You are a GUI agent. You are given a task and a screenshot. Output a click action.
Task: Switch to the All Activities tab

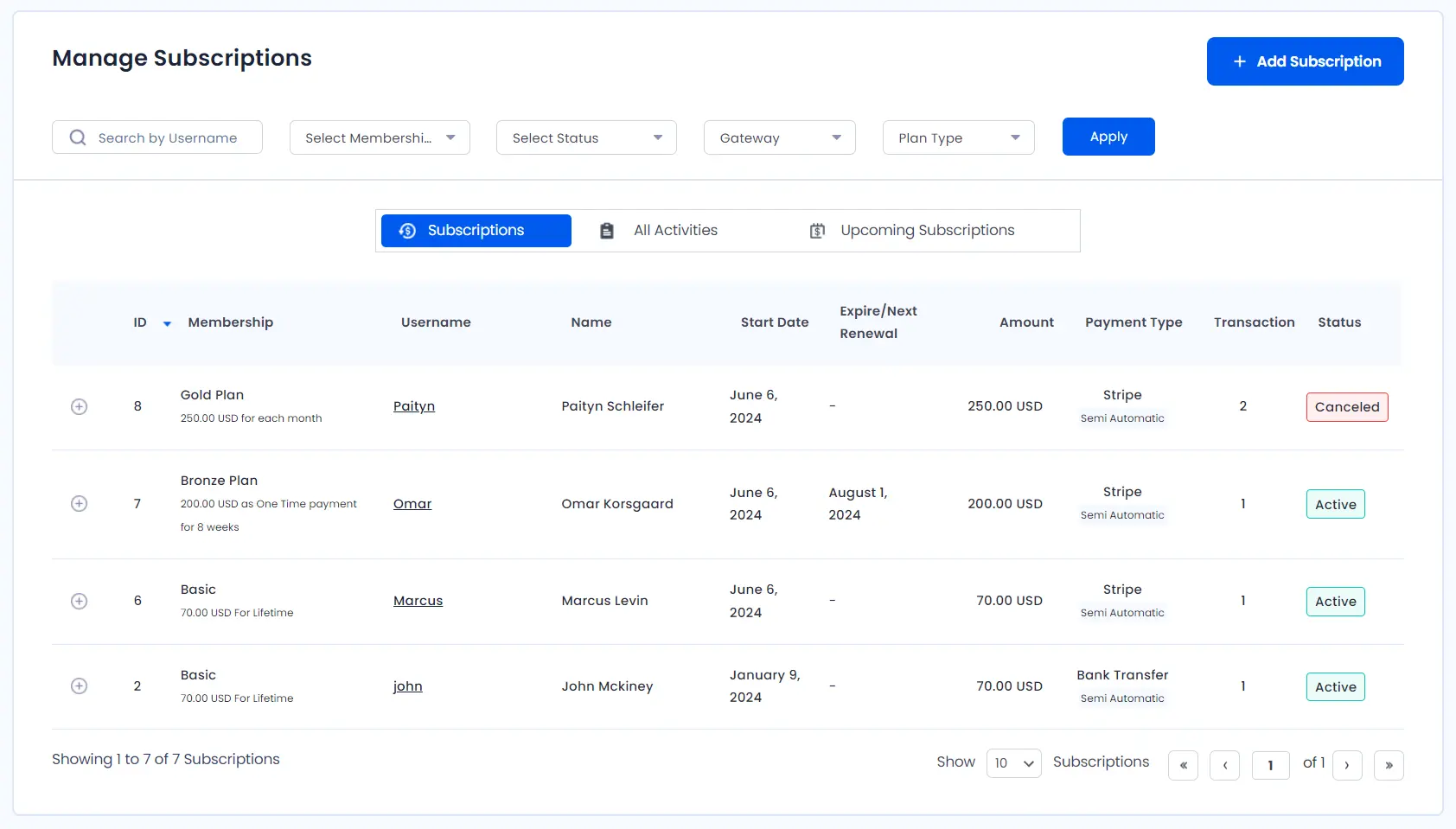click(x=659, y=231)
